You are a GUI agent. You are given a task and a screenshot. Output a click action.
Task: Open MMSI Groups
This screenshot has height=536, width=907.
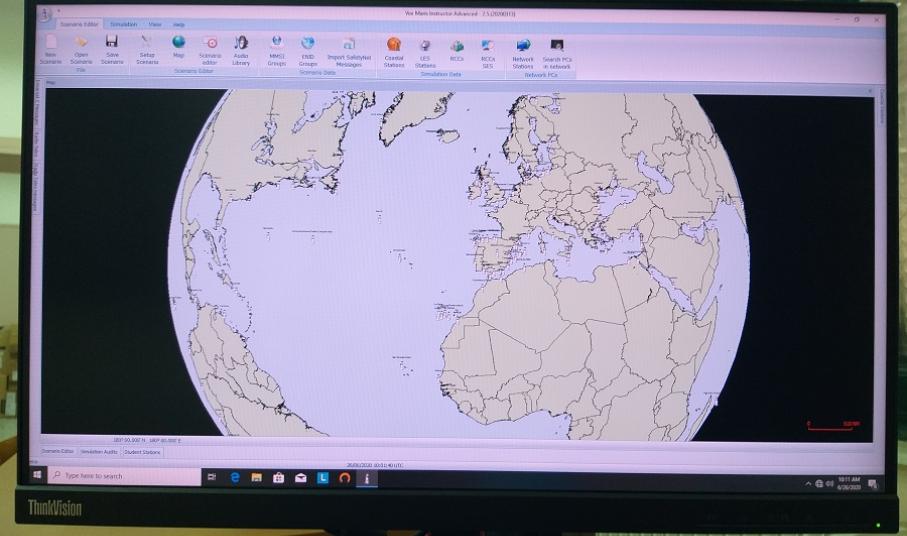[276, 44]
